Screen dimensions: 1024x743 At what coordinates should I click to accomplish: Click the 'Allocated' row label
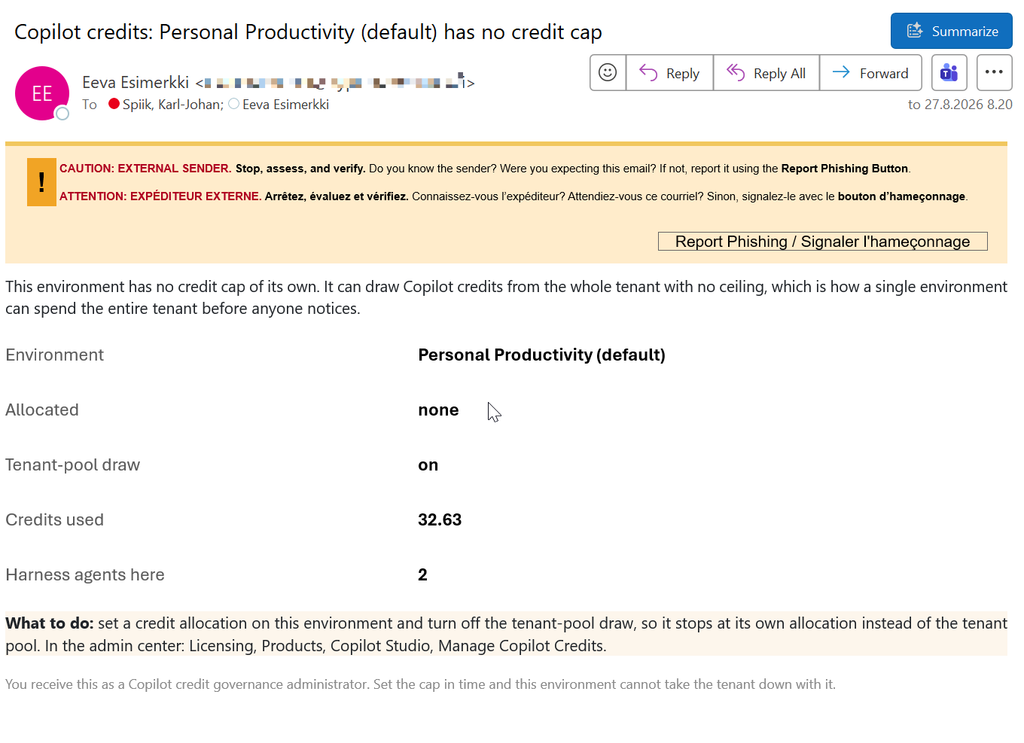pyautogui.click(x=42, y=410)
